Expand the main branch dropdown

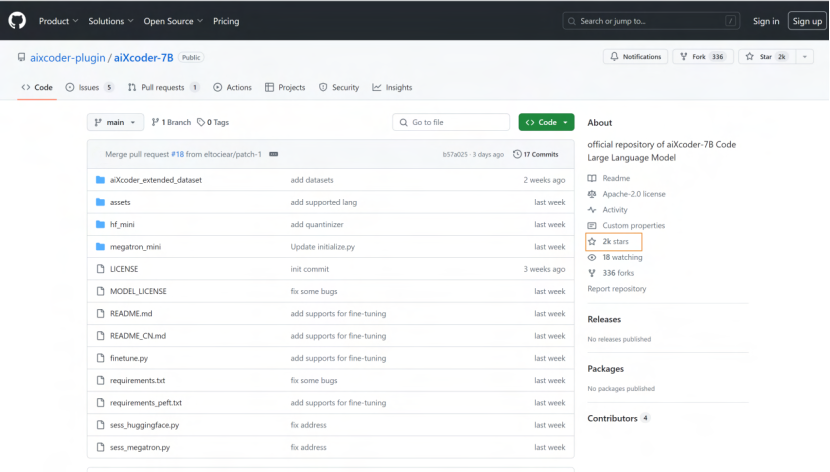[115, 122]
